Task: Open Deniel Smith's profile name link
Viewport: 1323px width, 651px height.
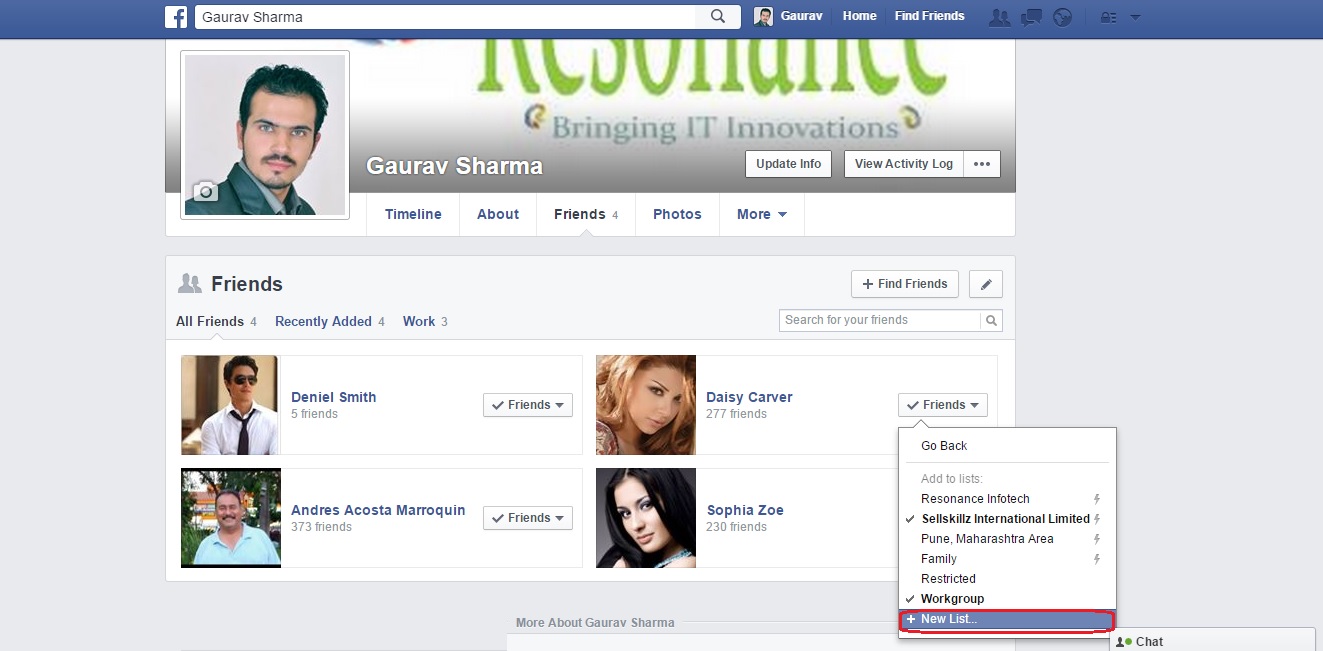Action: 334,397
